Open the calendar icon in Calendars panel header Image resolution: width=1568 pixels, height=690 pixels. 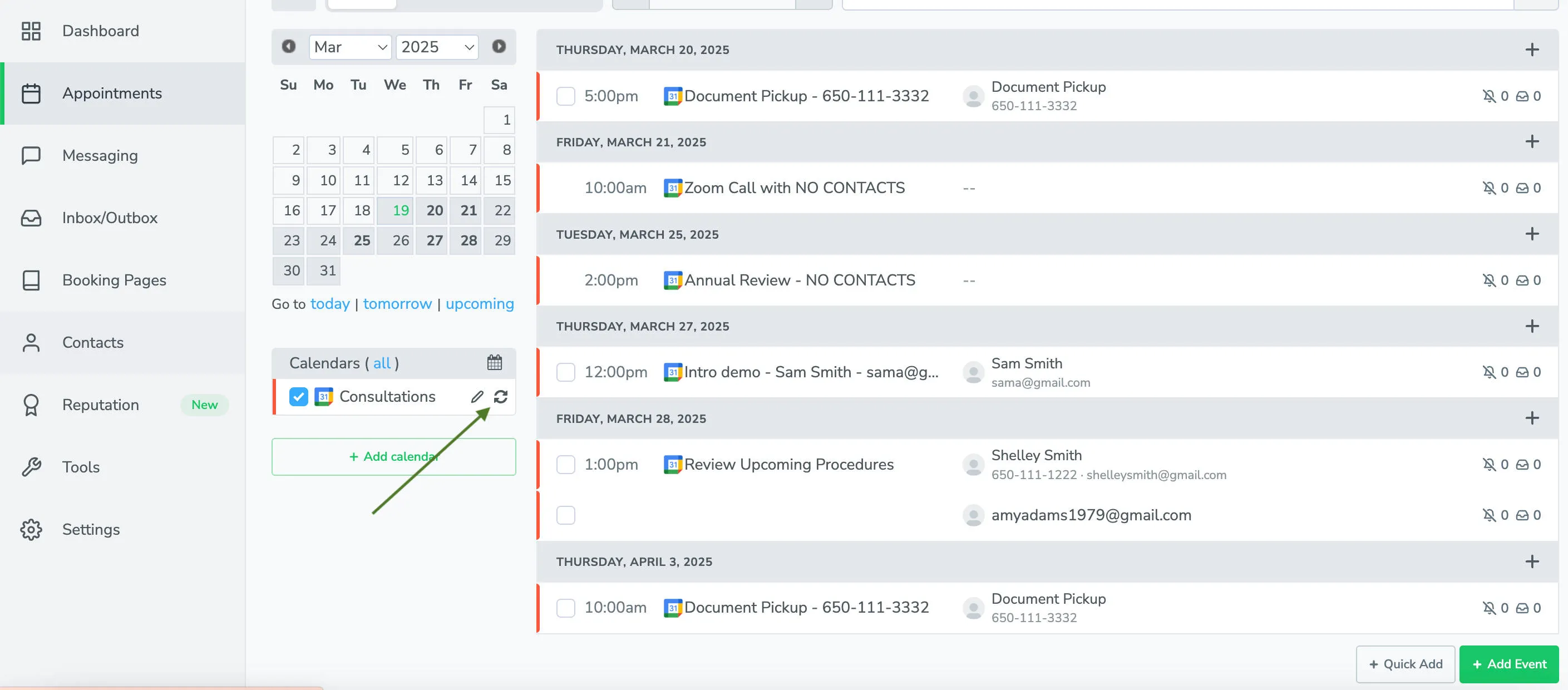pos(495,363)
